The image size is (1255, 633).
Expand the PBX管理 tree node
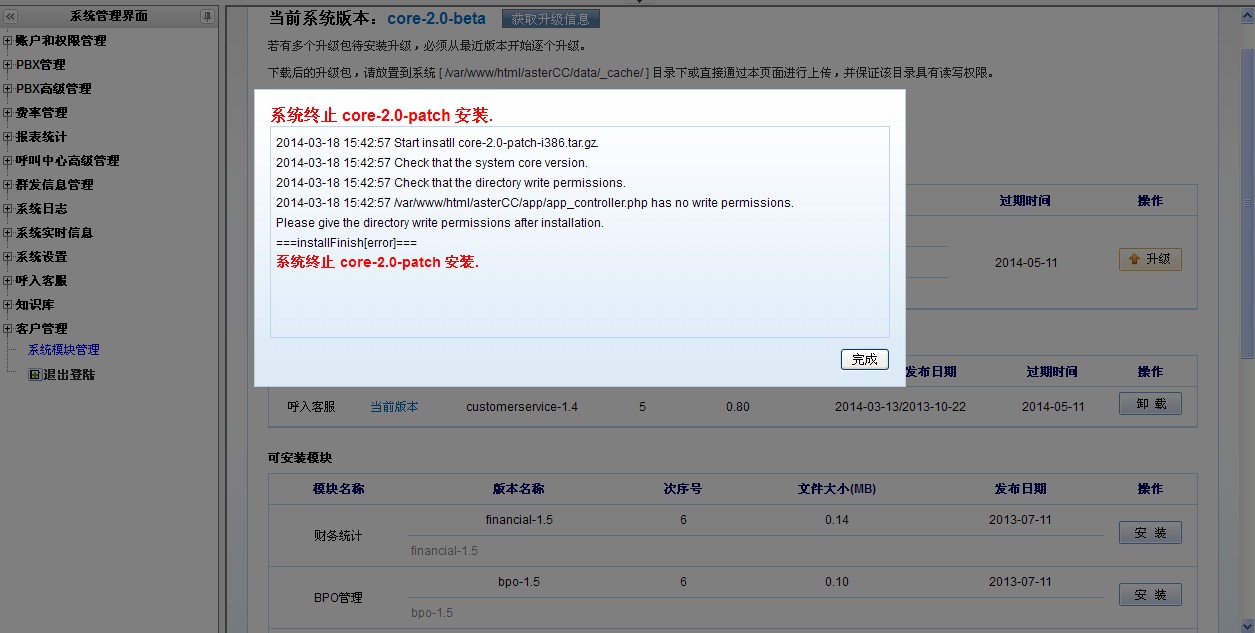[8, 65]
